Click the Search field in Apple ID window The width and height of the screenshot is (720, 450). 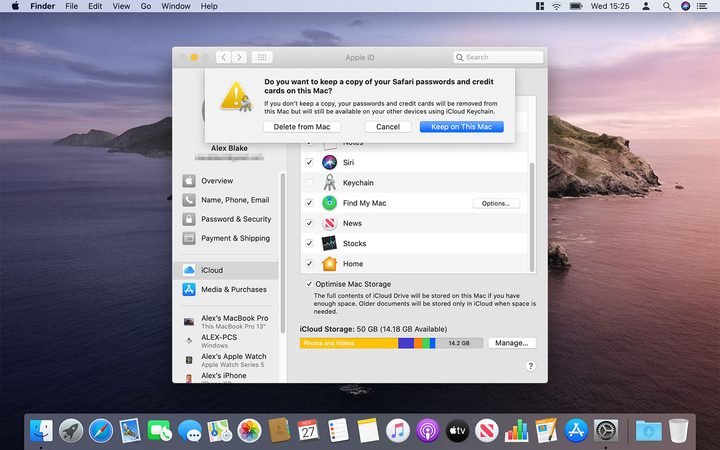498,57
